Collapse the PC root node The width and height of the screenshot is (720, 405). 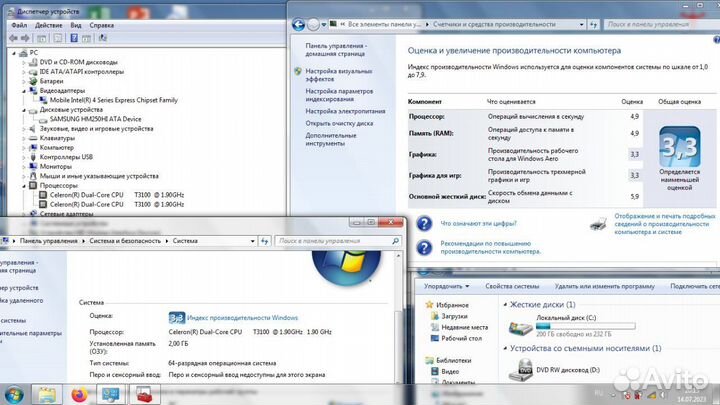(14, 53)
